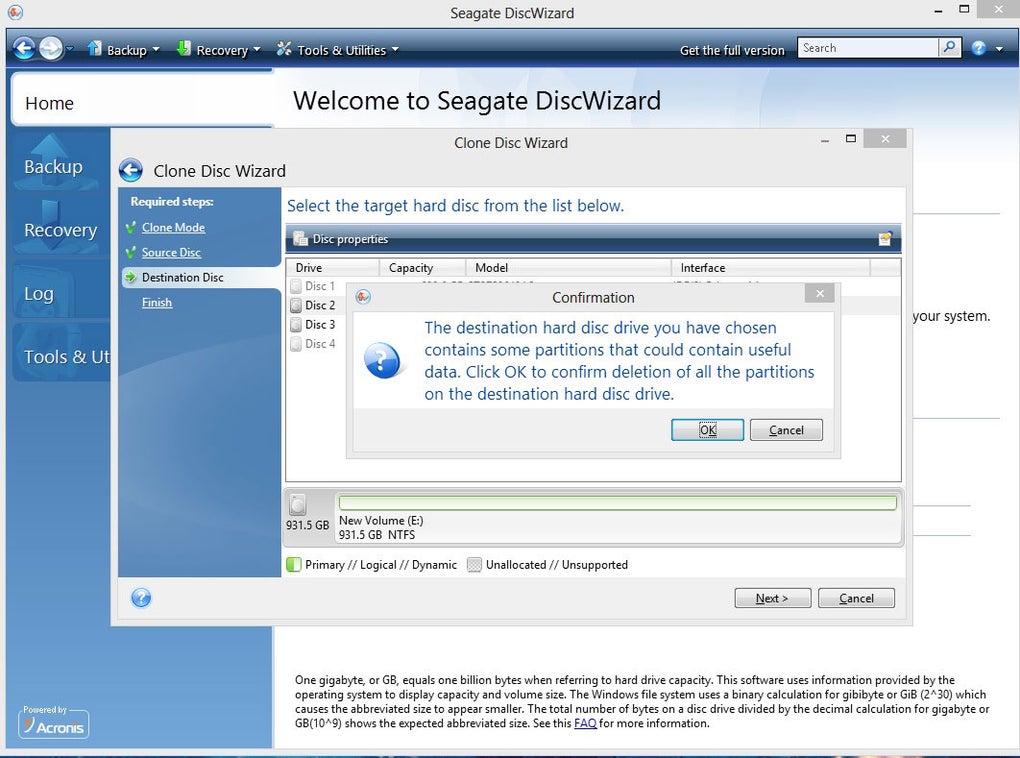Viewport: 1020px width, 758px height.
Task: Click the back navigation arrow icon
Action: click(22, 47)
